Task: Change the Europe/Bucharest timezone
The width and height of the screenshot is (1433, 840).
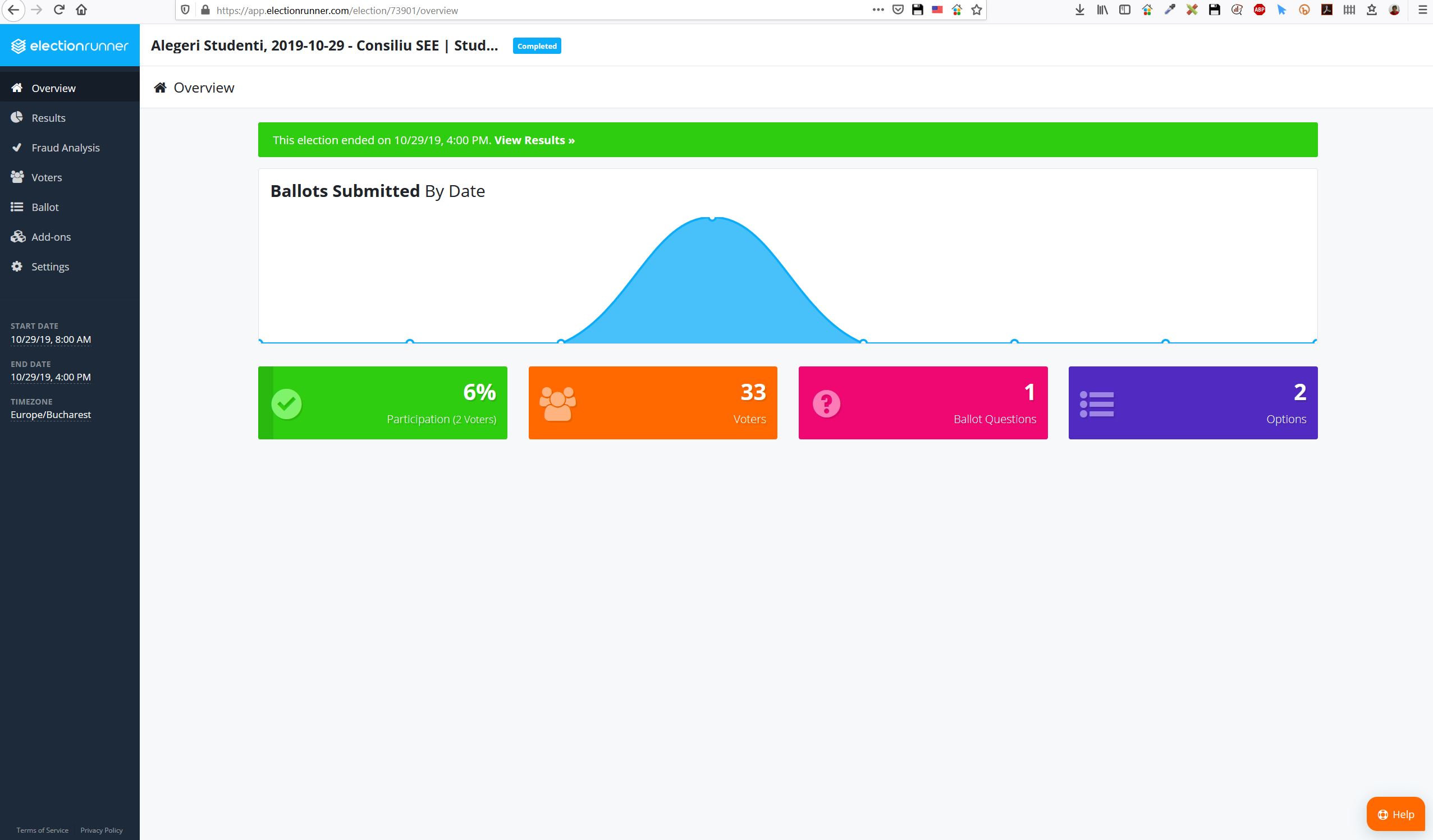Action: (51, 415)
